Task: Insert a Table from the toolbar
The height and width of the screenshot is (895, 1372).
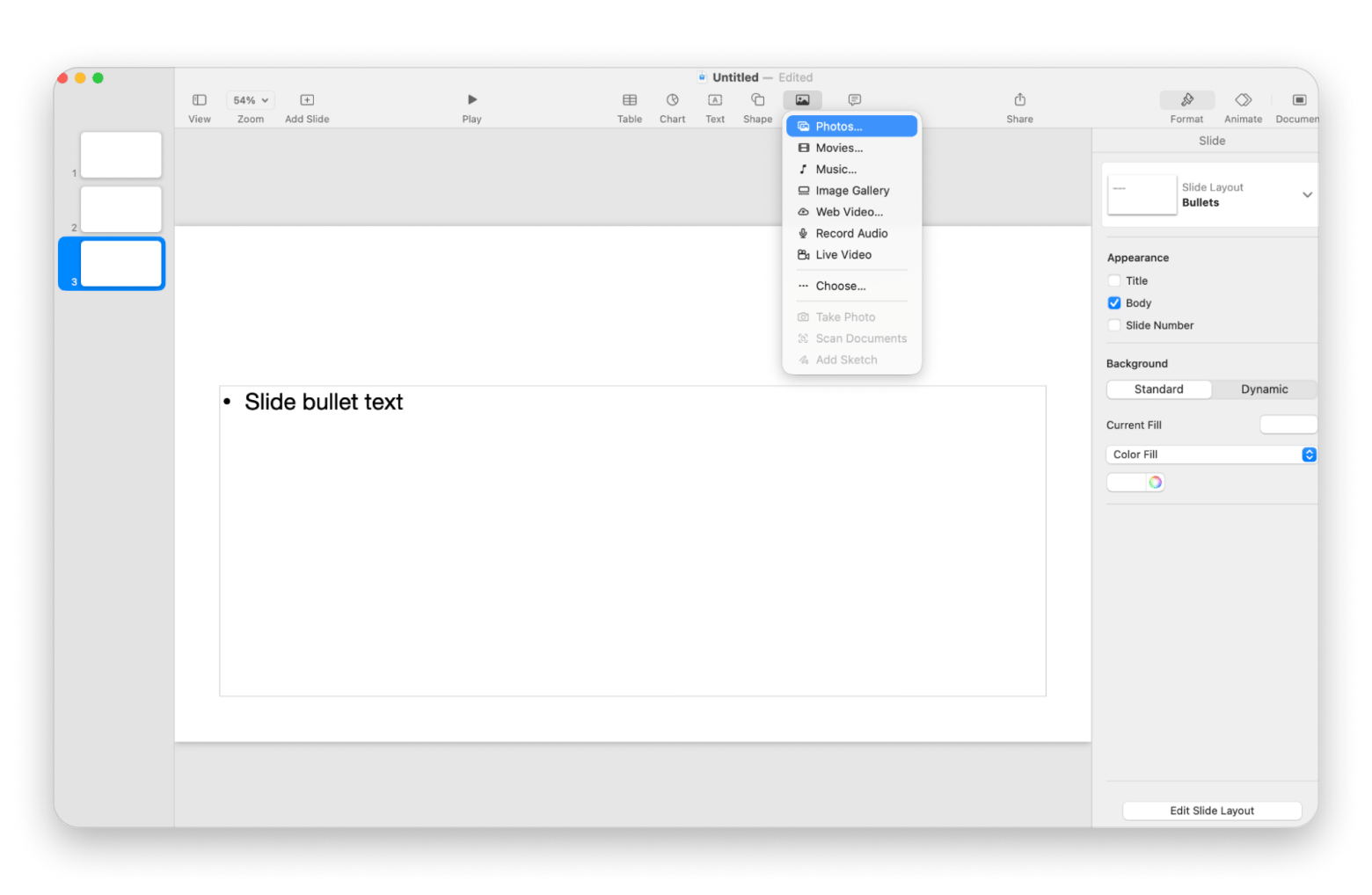Action: [x=630, y=100]
